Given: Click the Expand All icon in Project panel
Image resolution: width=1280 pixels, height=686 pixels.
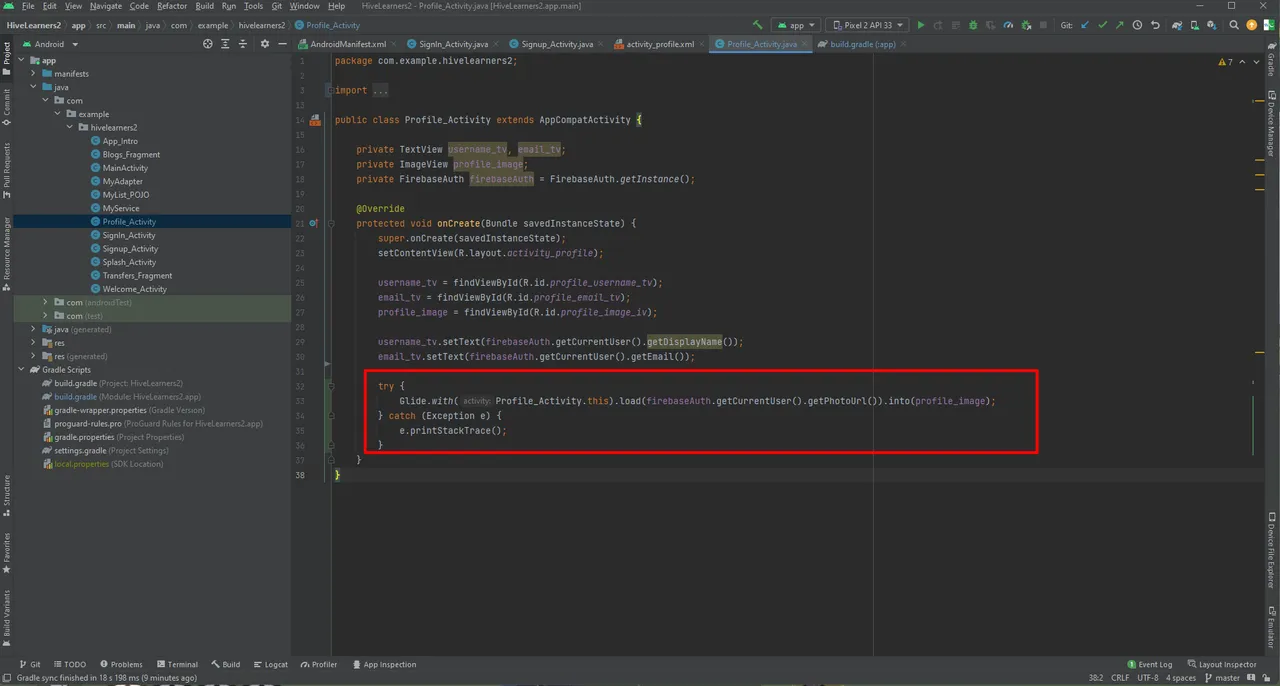Looking at the screenshot, I should 225,44.
